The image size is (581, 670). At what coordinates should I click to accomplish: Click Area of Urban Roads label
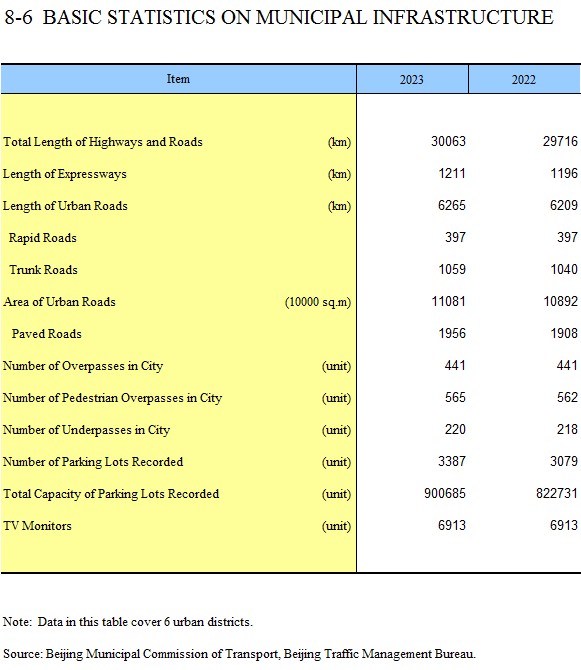59,302
